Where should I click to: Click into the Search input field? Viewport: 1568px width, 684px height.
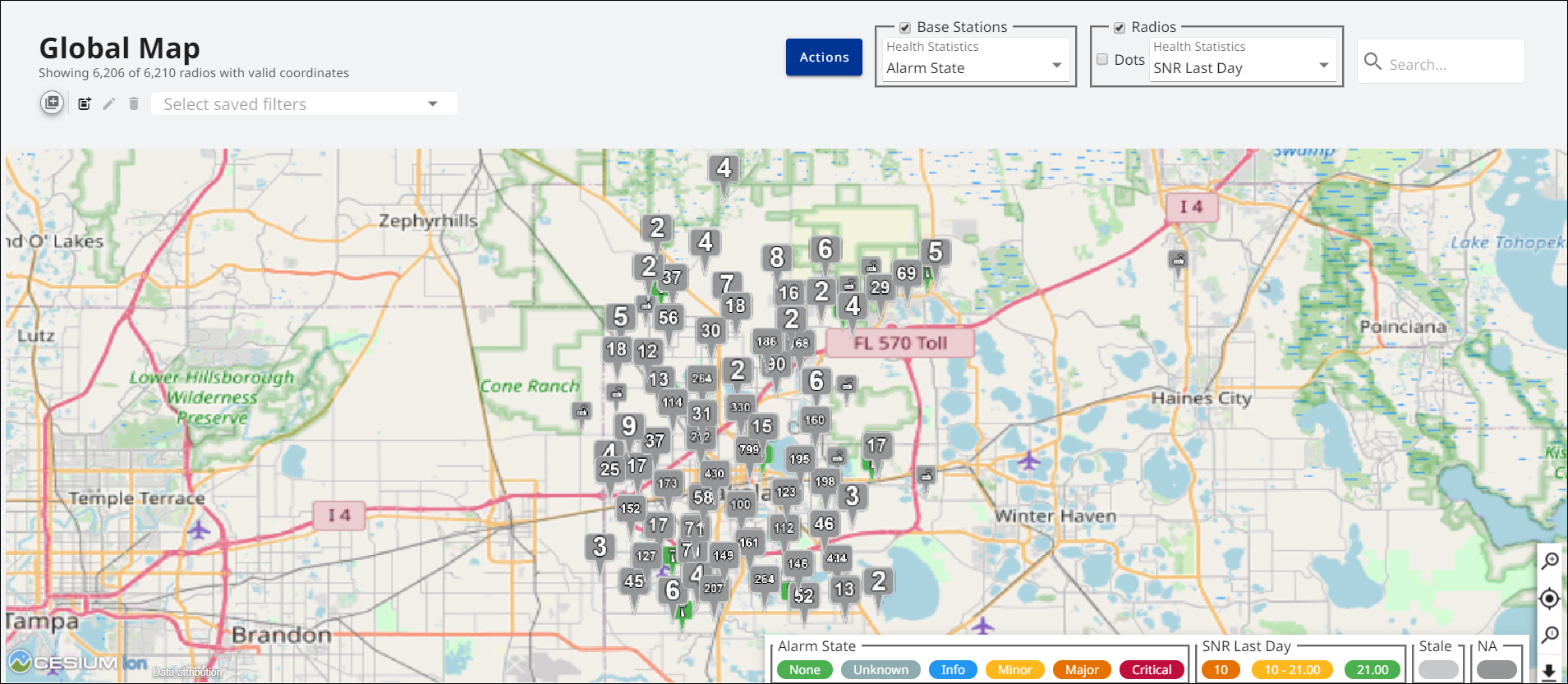(1452, 64)
